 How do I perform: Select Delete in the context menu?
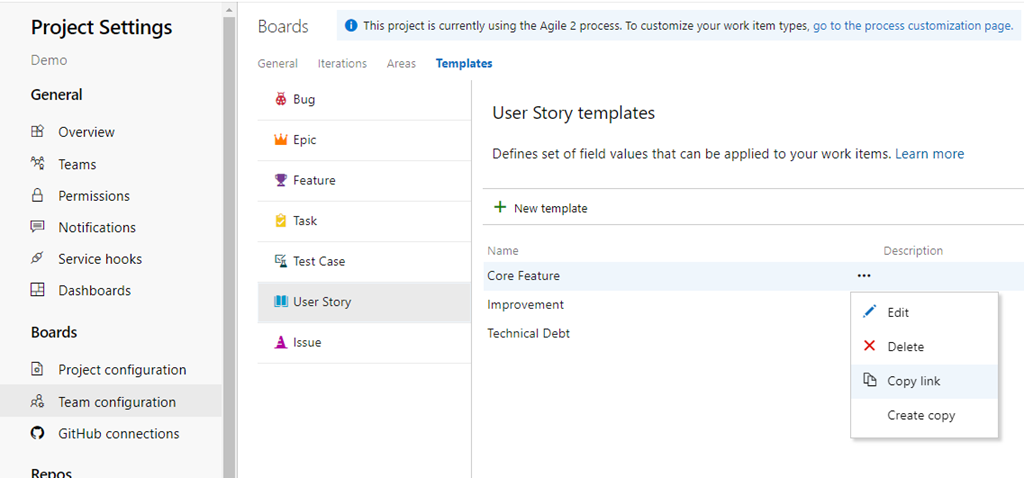point(905,347)
